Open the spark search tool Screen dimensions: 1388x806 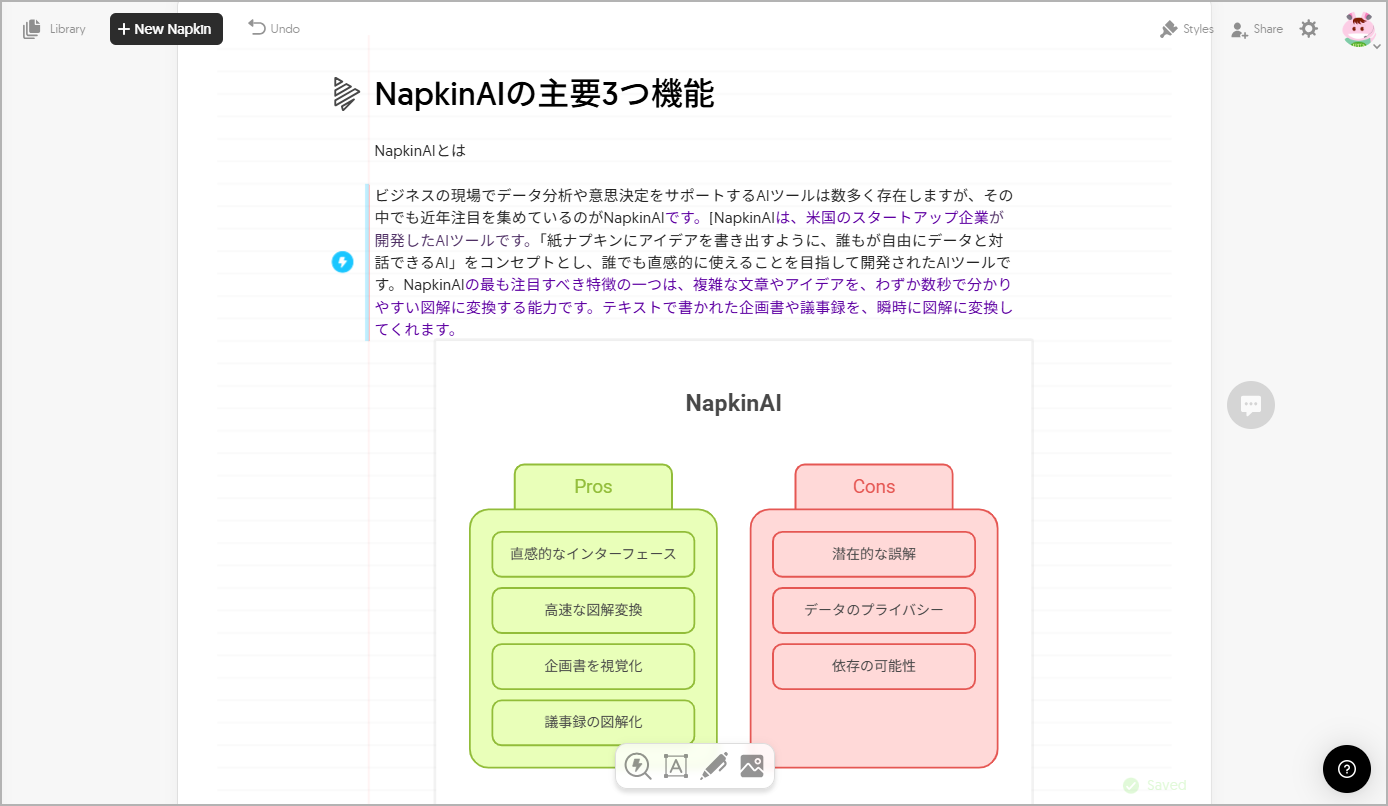(637, 766)
